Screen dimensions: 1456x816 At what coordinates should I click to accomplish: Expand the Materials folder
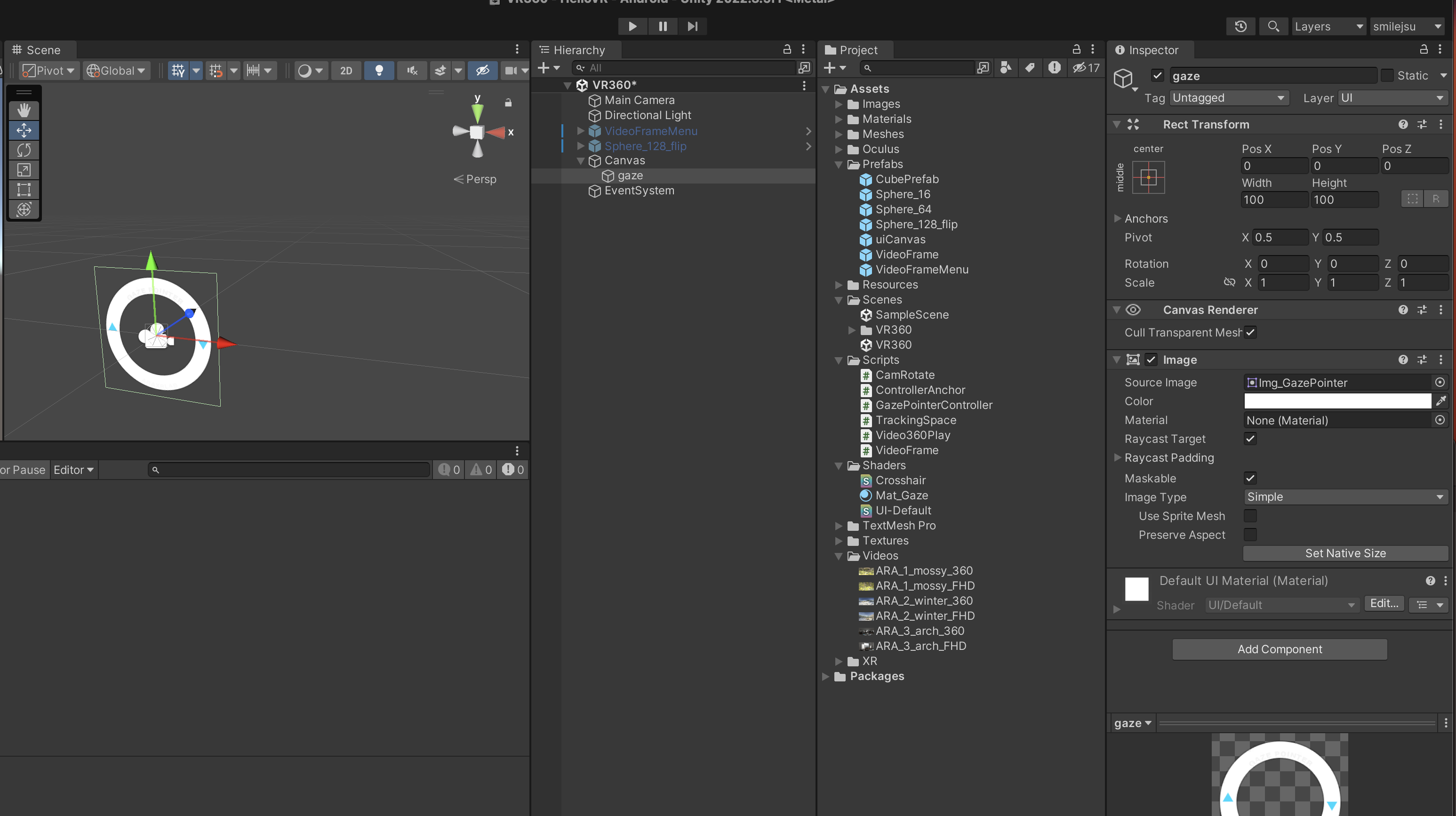(x=839, y=119)
